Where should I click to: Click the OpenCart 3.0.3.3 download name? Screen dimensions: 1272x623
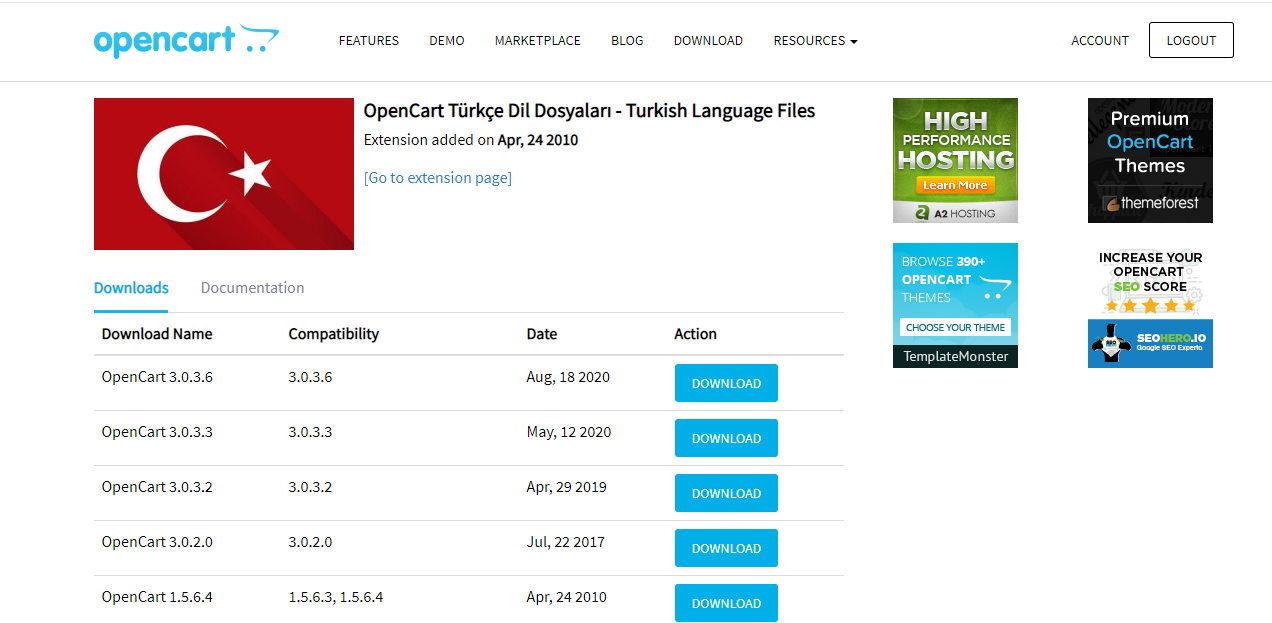(x=157, y=432)
